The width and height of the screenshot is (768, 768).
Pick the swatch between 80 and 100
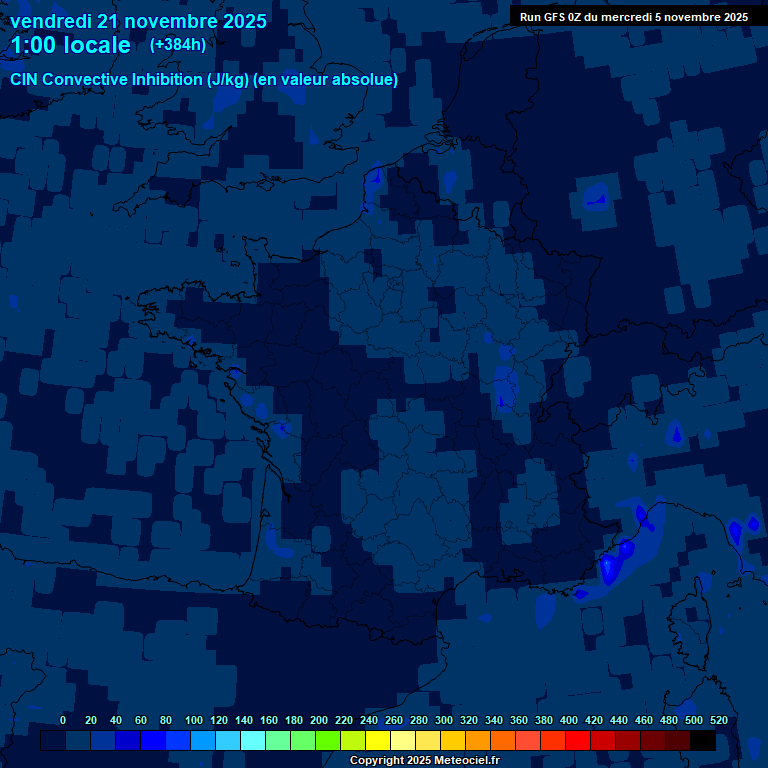[178, 741]
